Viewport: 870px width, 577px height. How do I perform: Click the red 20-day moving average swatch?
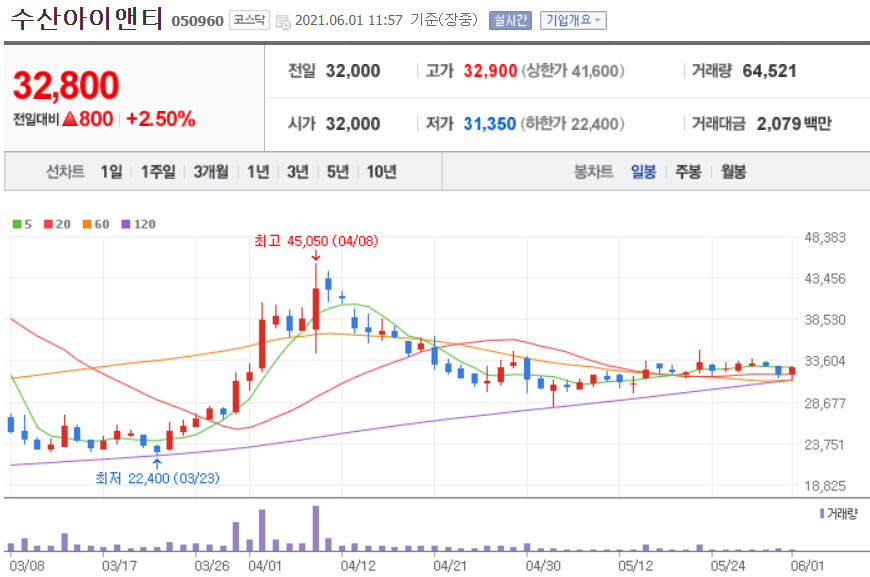tap(48, 224)
